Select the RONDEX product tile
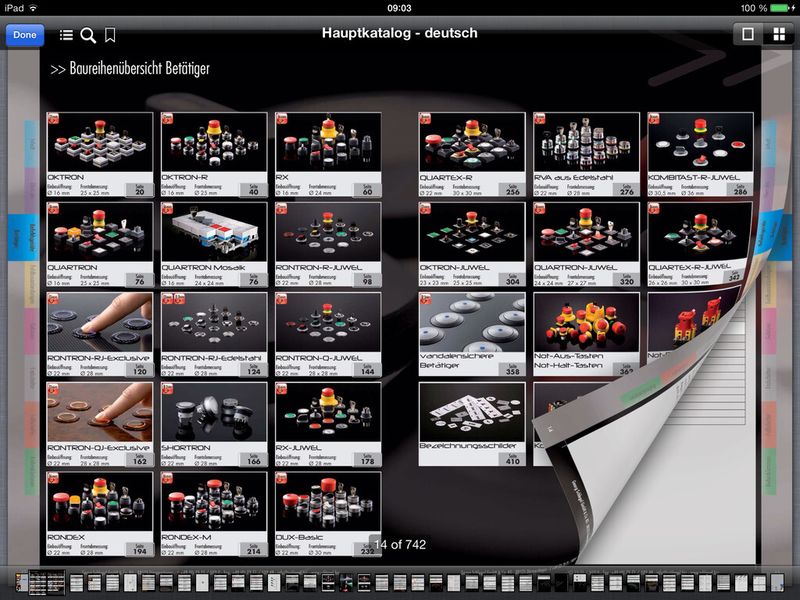This screenshot has height=600, width=800. (100, 514)
